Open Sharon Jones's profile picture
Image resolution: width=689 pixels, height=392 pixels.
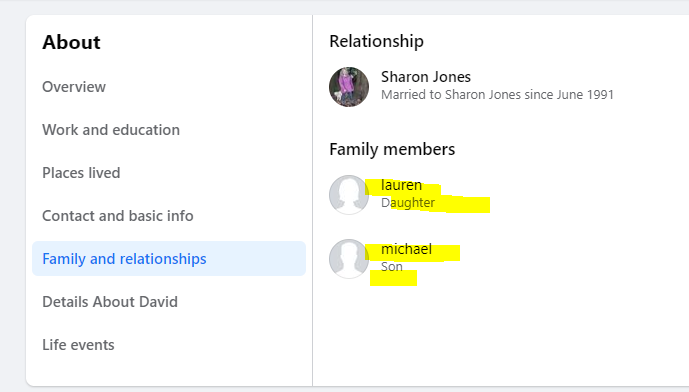tap(349, 87)
